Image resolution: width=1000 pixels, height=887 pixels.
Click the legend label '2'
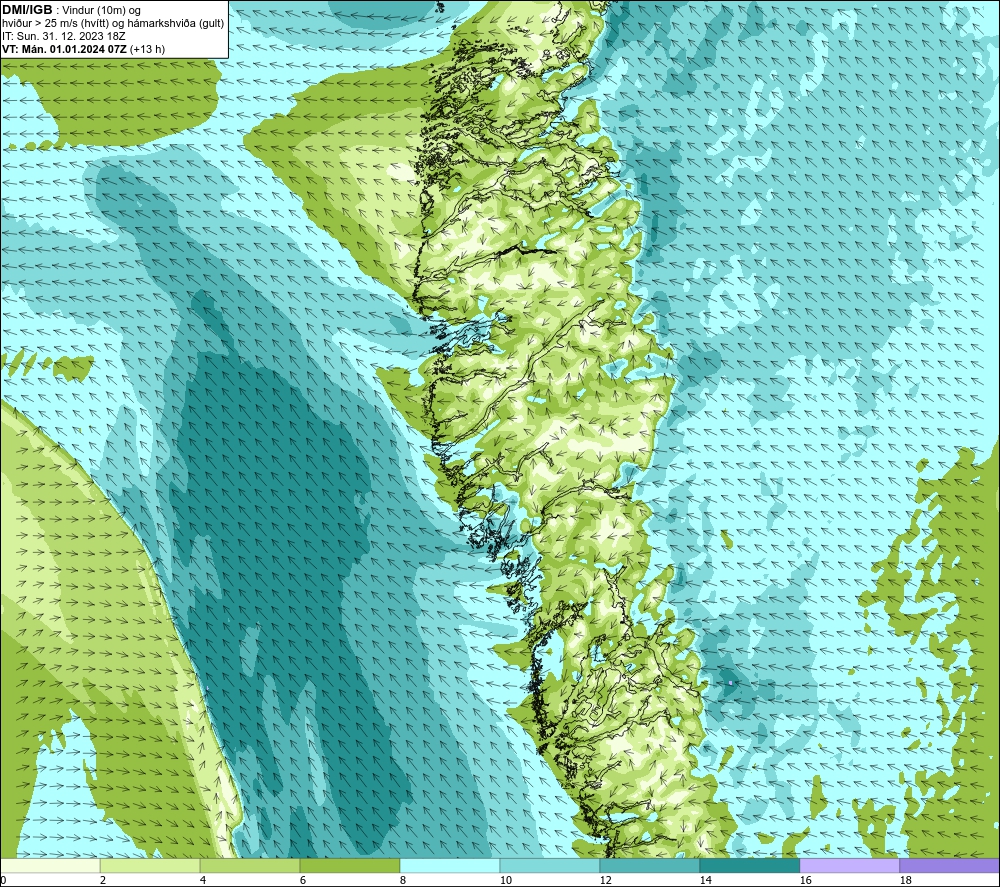click(103, 880)
